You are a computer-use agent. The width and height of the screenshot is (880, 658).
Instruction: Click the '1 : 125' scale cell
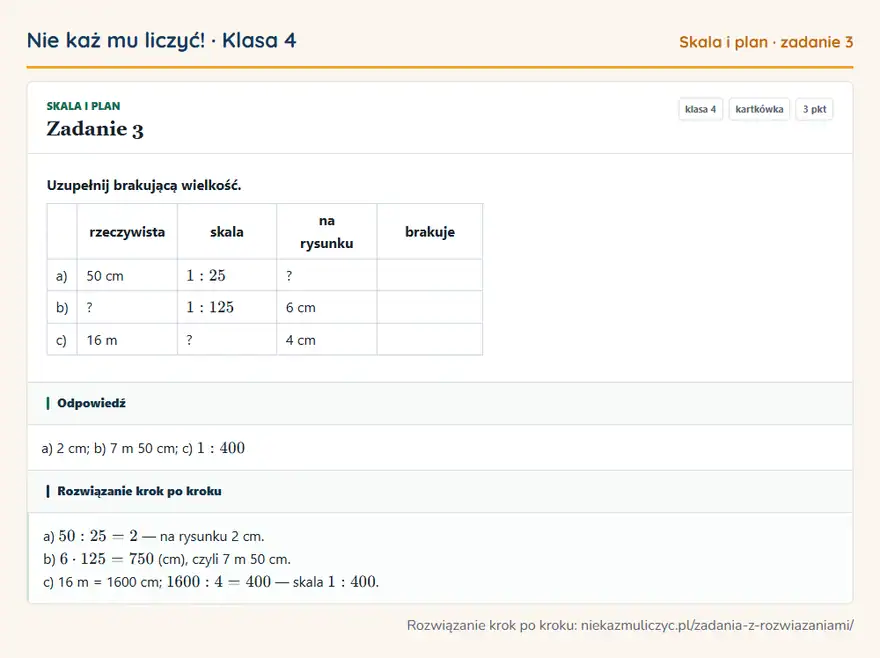pyautogui.click(x=227, y=307)
